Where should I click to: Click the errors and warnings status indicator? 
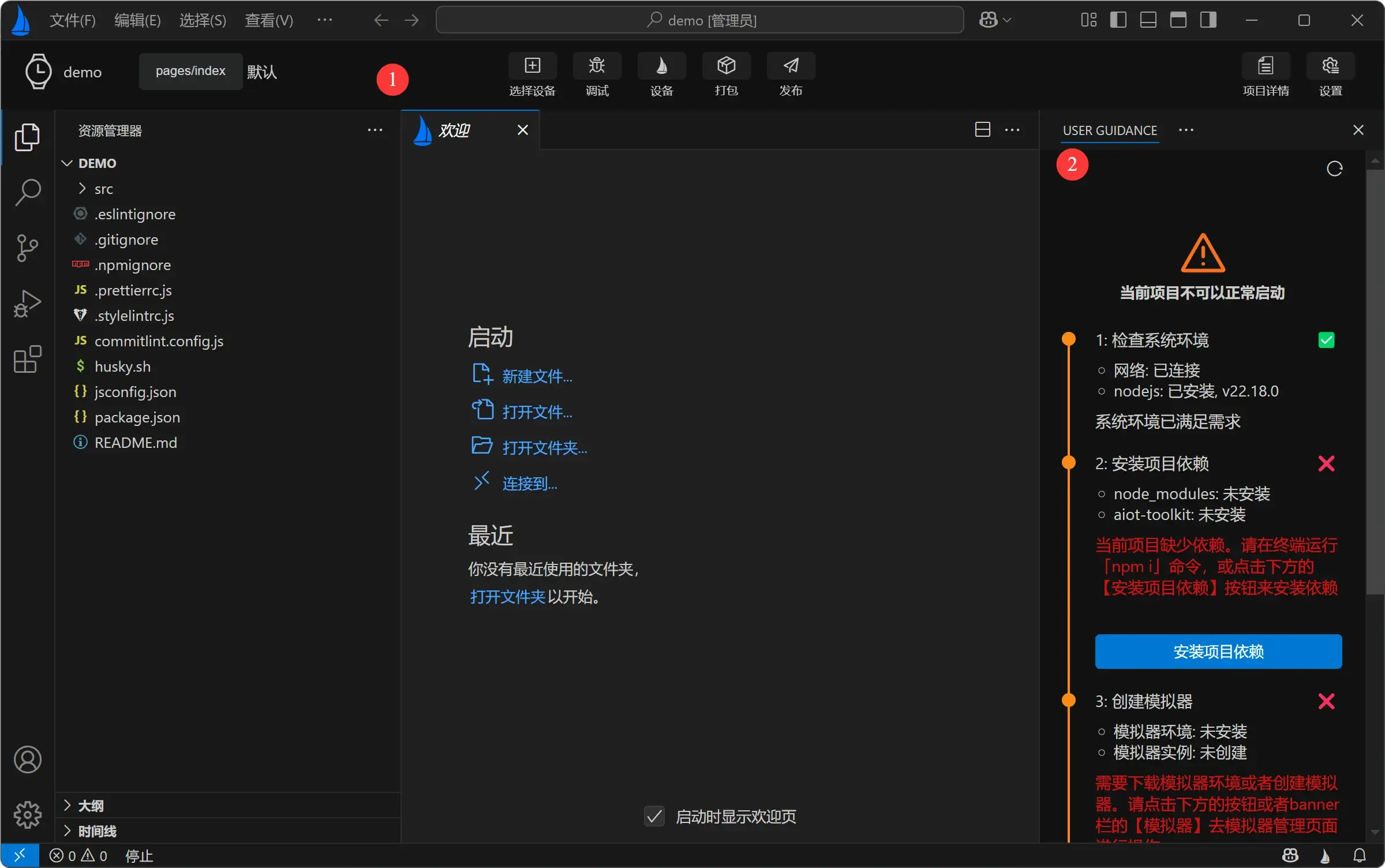coord(78,855)
